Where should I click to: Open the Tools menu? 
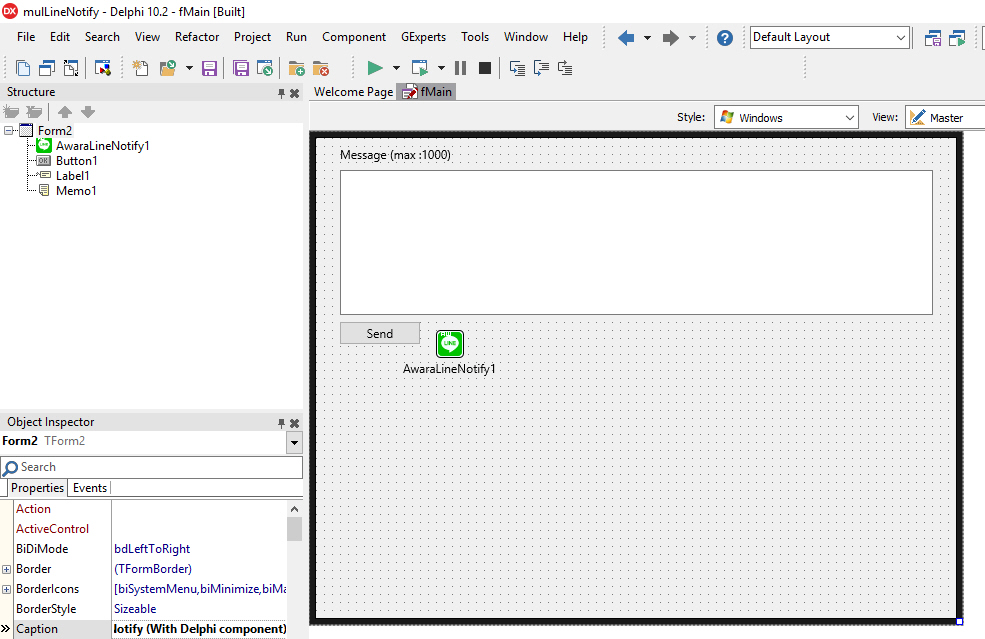[475, 37]
